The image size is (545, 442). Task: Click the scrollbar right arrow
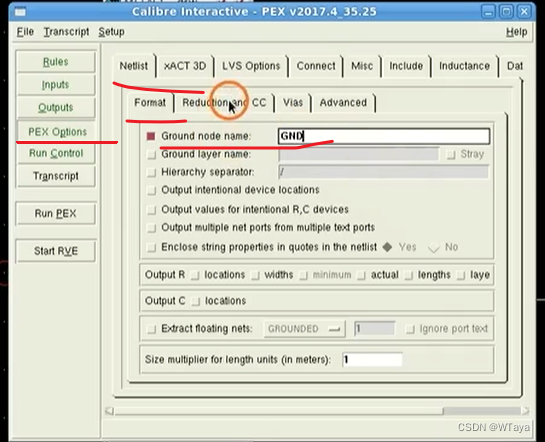[525, 411]
